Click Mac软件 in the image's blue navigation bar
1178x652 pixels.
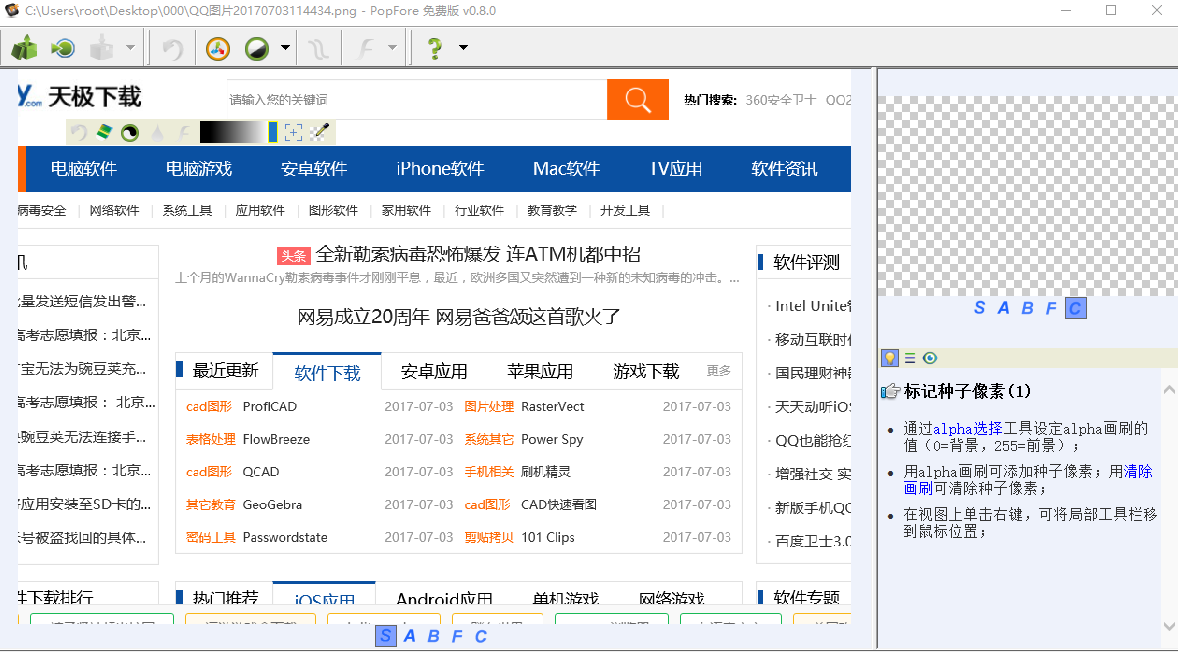pyautogui.click(x=566, y=169)
